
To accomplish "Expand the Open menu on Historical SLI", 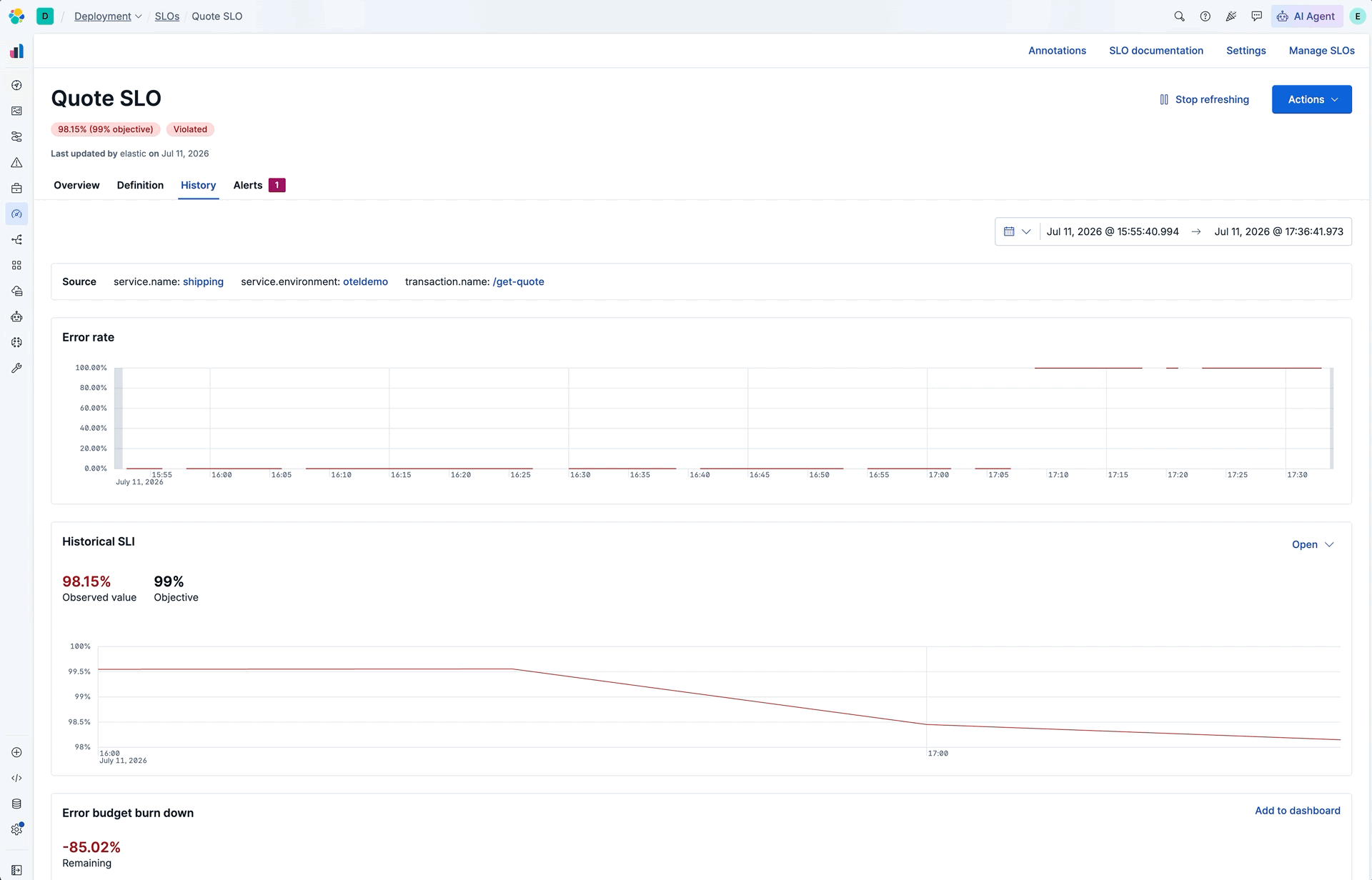I will coord(1313,544).
